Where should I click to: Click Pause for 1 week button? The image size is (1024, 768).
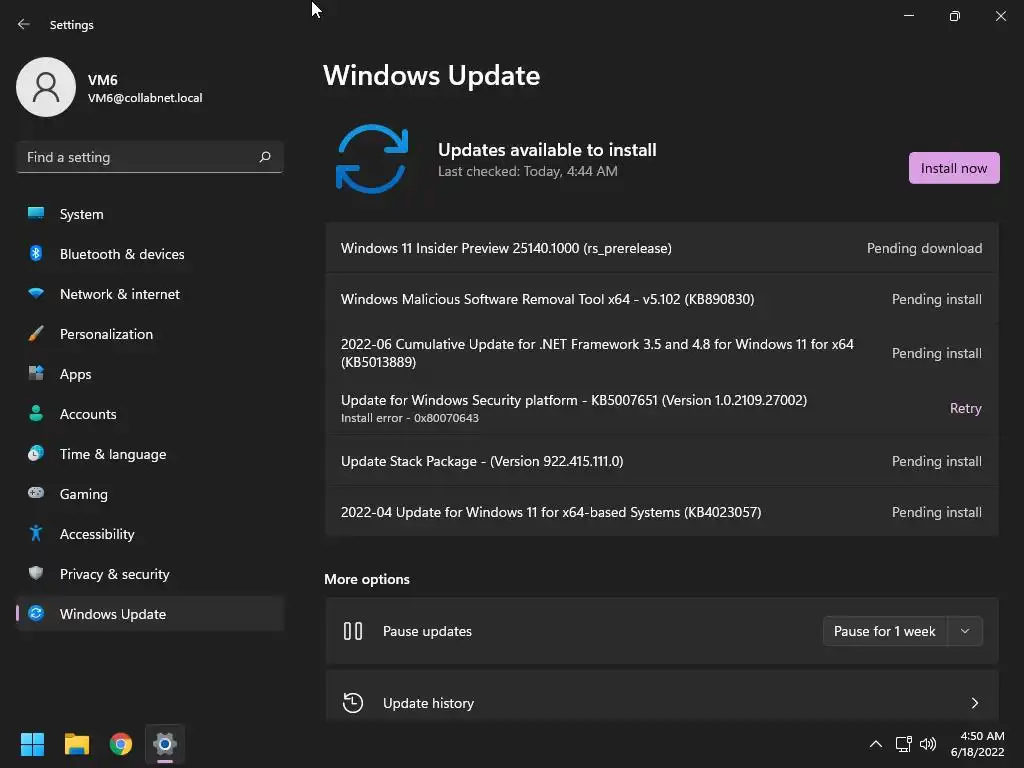(884, 631)
